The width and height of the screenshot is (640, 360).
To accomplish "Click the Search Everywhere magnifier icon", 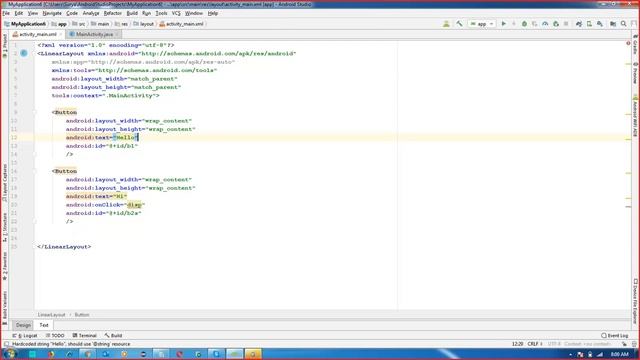I will 624,24.
